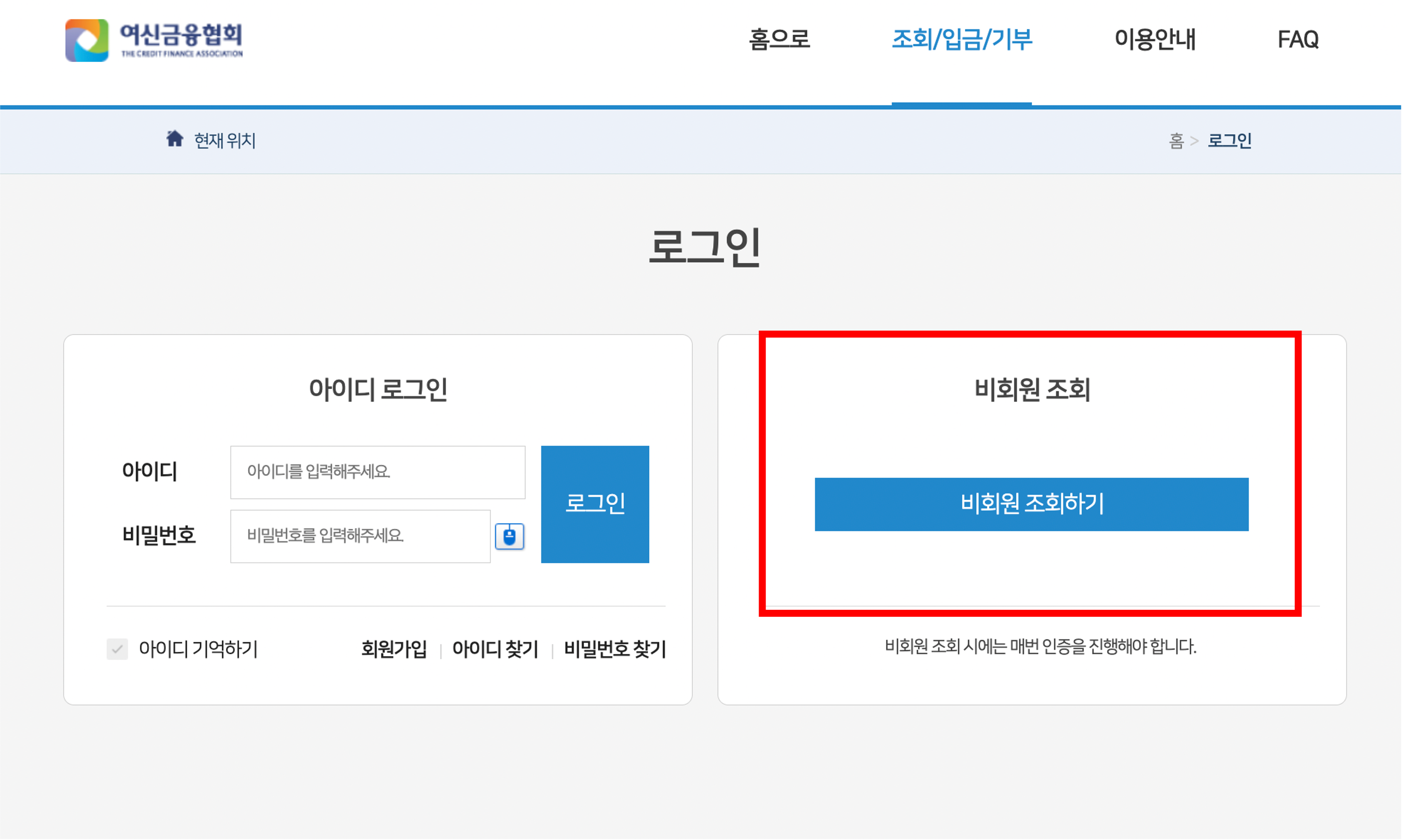Image resolution: width=1403 pixels, height=840 pixels.
Task: Click 아이디 기억하기 label text
Action: coord(198,649)
